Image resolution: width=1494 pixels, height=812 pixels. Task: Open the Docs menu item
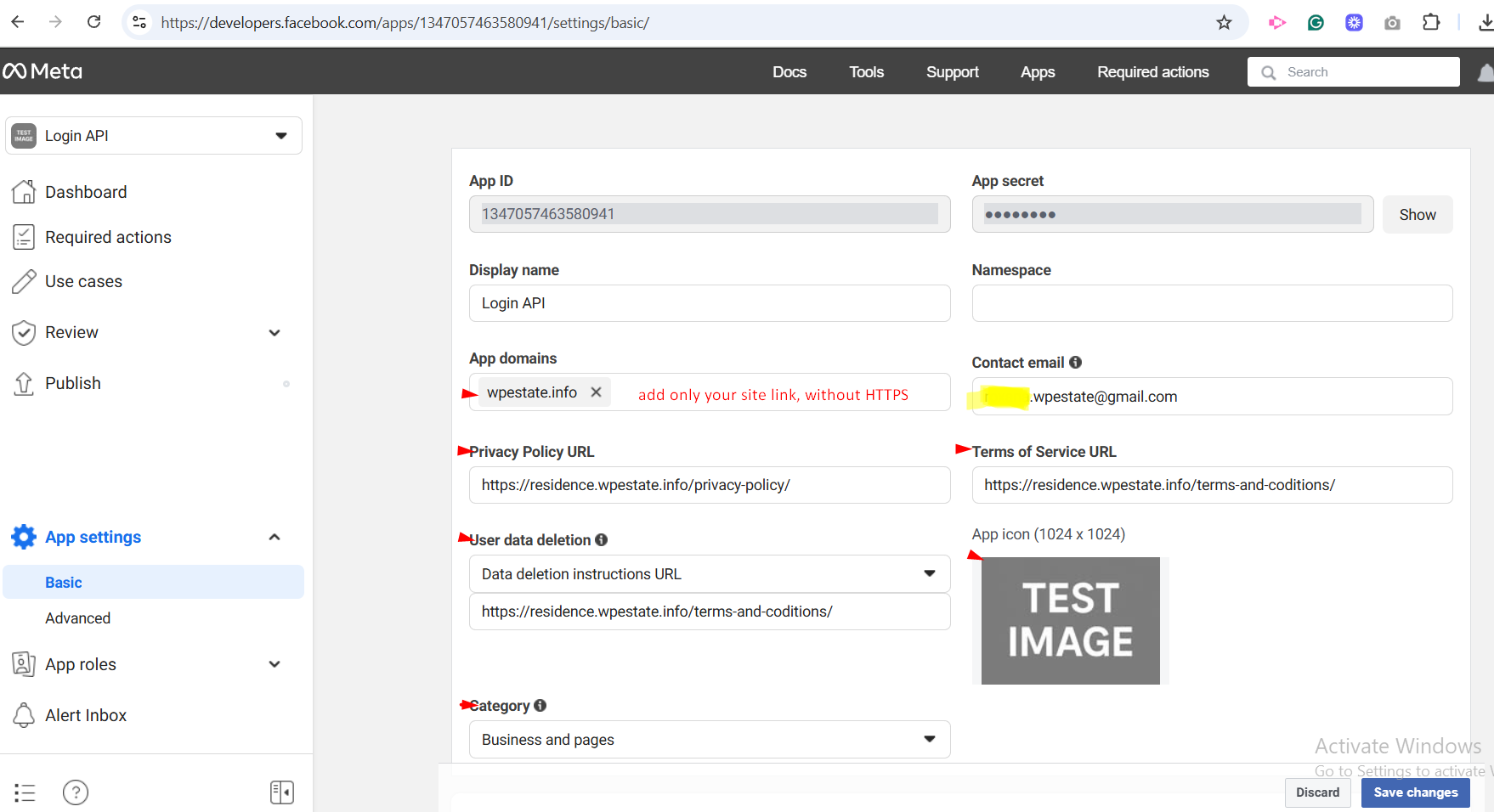tap(789, 72)
